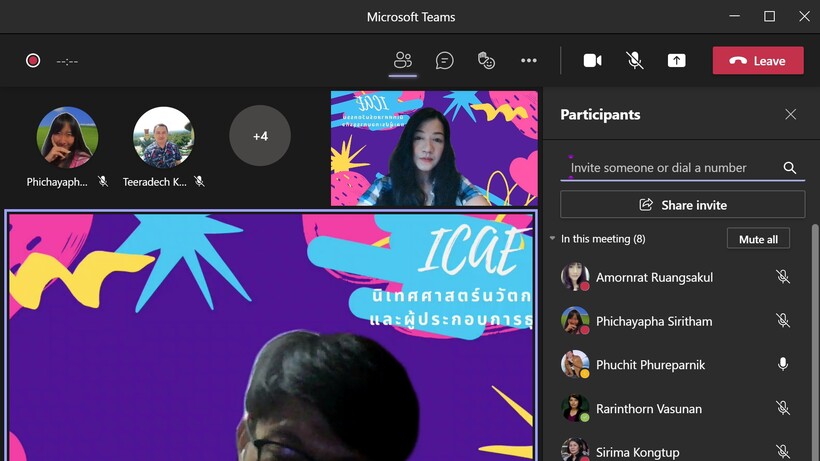Show the +4 additional participants
The image size is (820, 461).
coord(260,136)
